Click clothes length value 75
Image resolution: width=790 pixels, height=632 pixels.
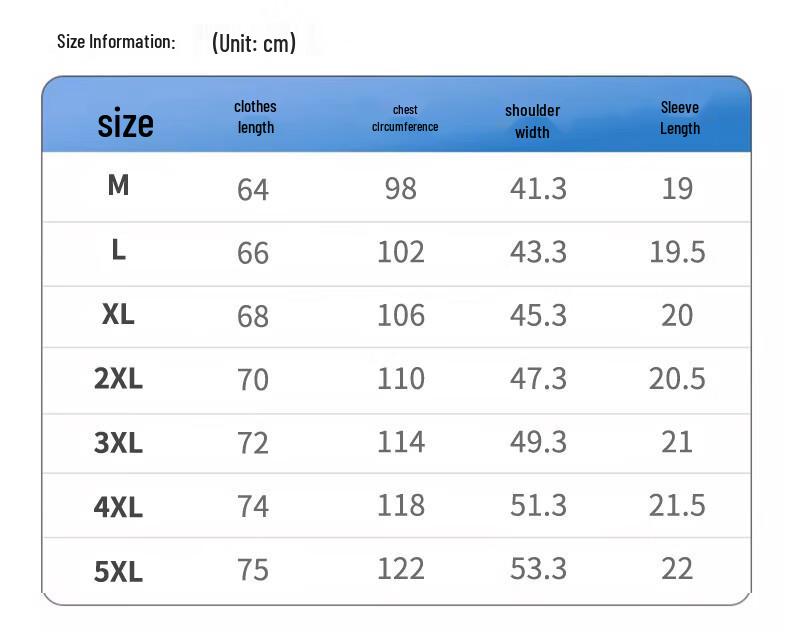pyautogui.click(x=253, y=570)
